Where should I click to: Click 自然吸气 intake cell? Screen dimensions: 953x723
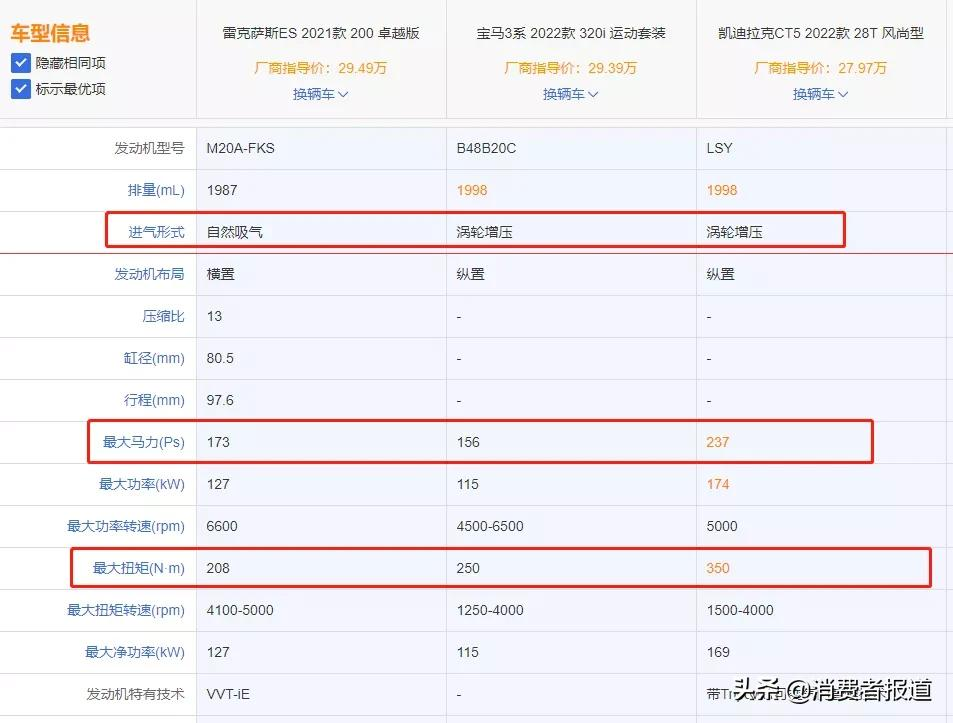235,232
